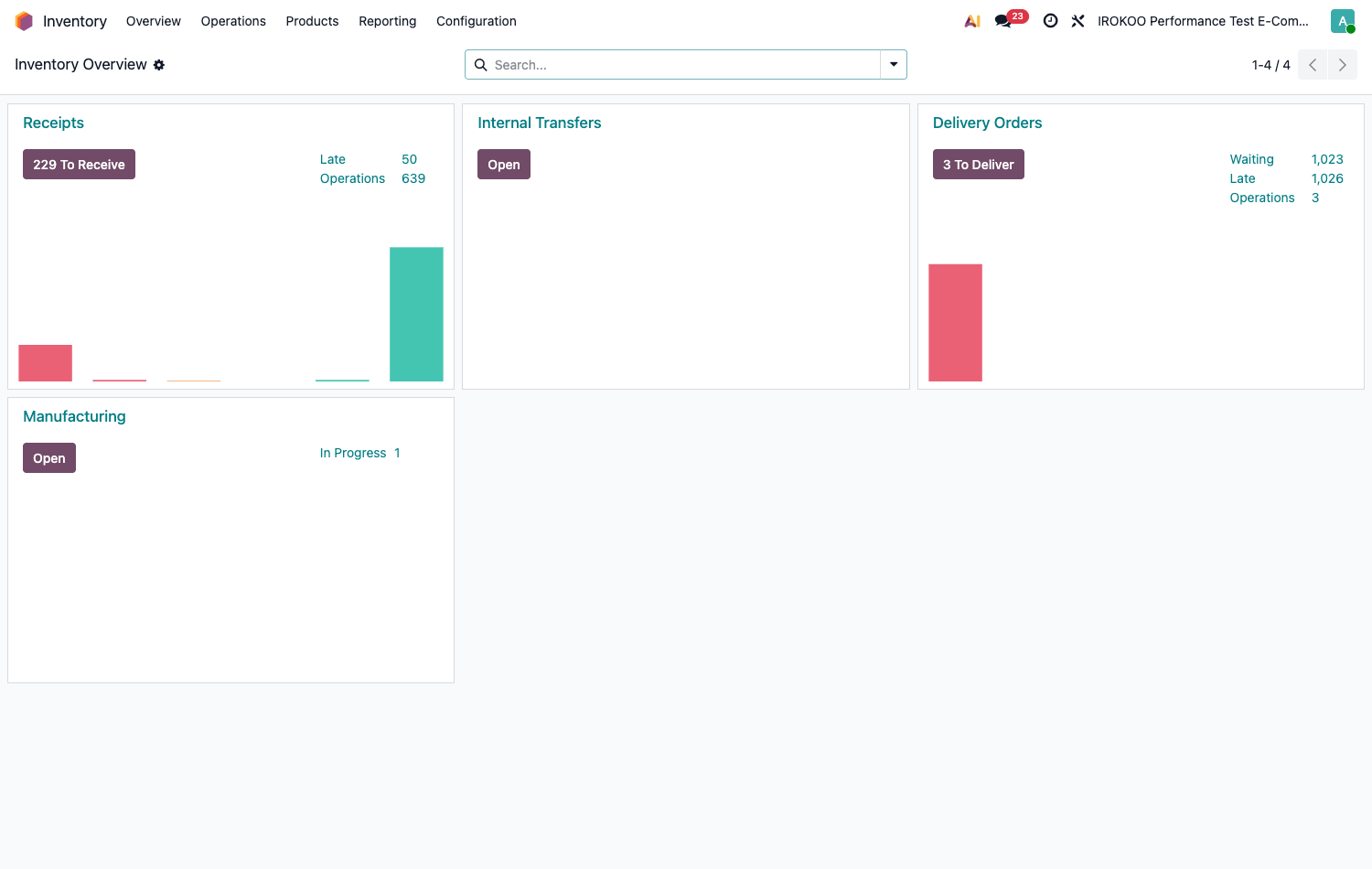Click the magnifier icon in search bar
Viewport: 1372px width, 869px height.
point(481,65)
